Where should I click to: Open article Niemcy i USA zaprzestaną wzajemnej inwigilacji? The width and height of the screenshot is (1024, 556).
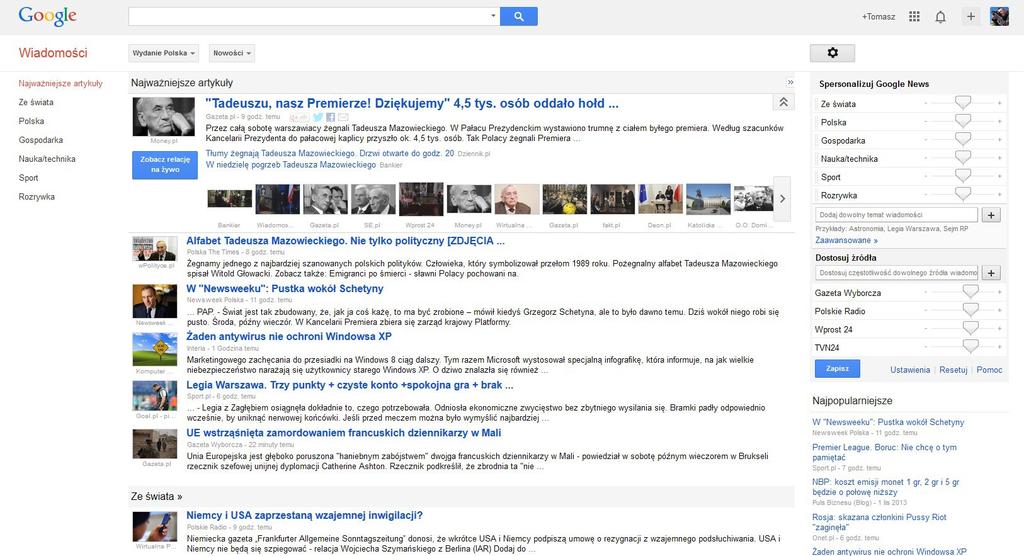(x=304, y=515)
